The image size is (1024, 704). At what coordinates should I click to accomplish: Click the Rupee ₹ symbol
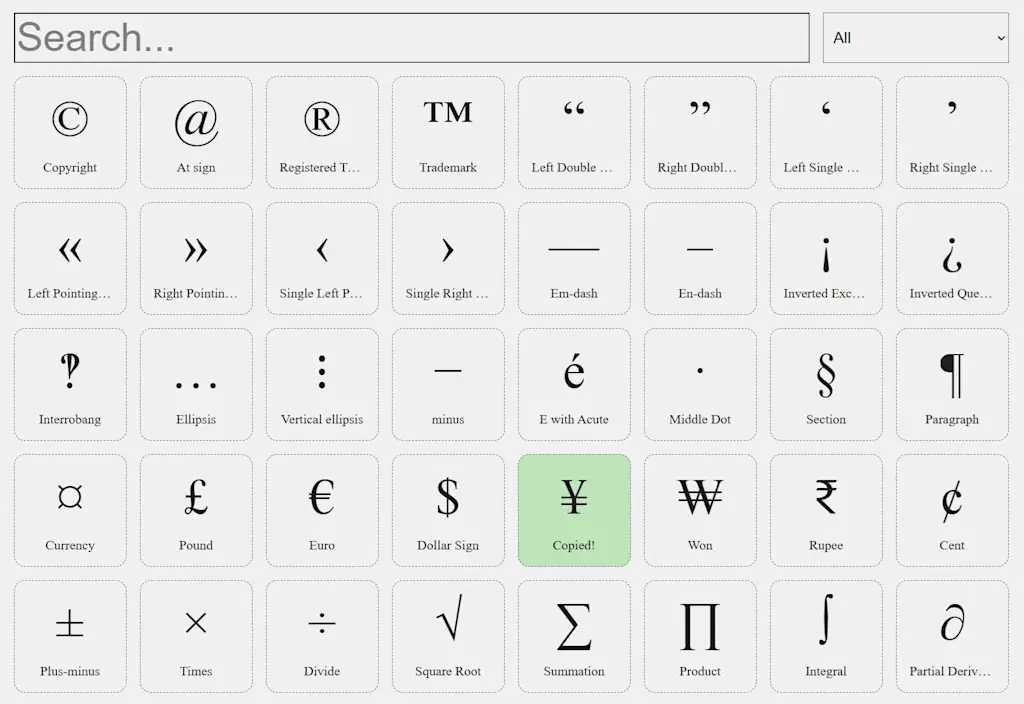point(826,510)
